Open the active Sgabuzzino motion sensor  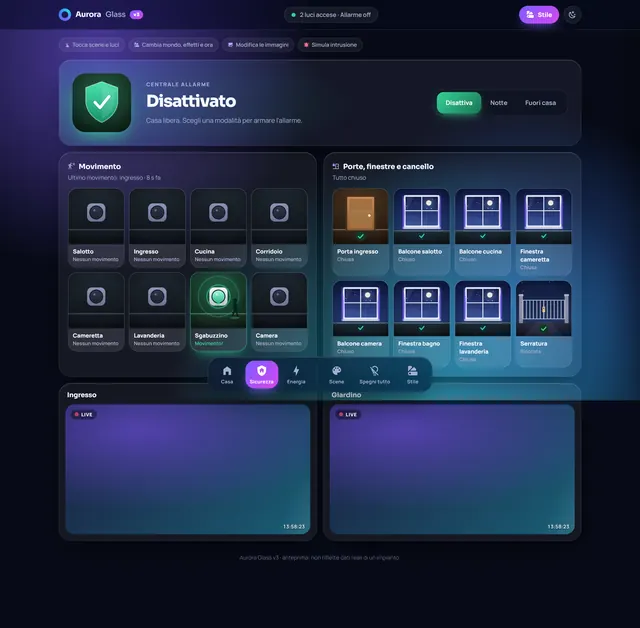(x=218, y=312)
